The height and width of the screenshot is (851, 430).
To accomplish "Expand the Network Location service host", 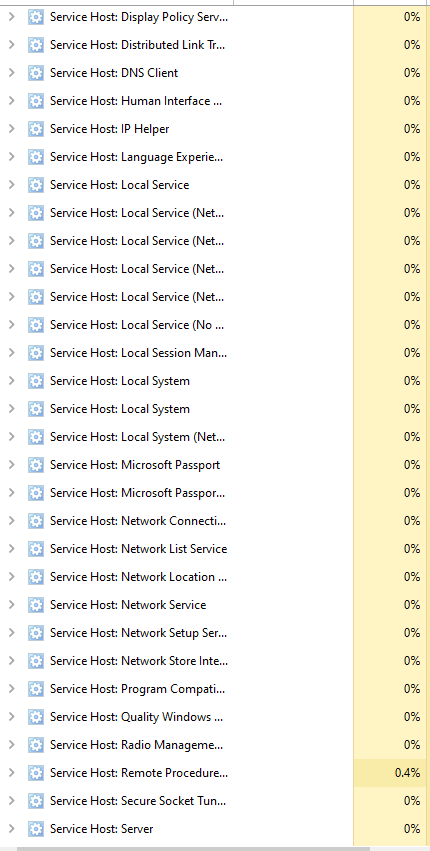I will [11, 577].
